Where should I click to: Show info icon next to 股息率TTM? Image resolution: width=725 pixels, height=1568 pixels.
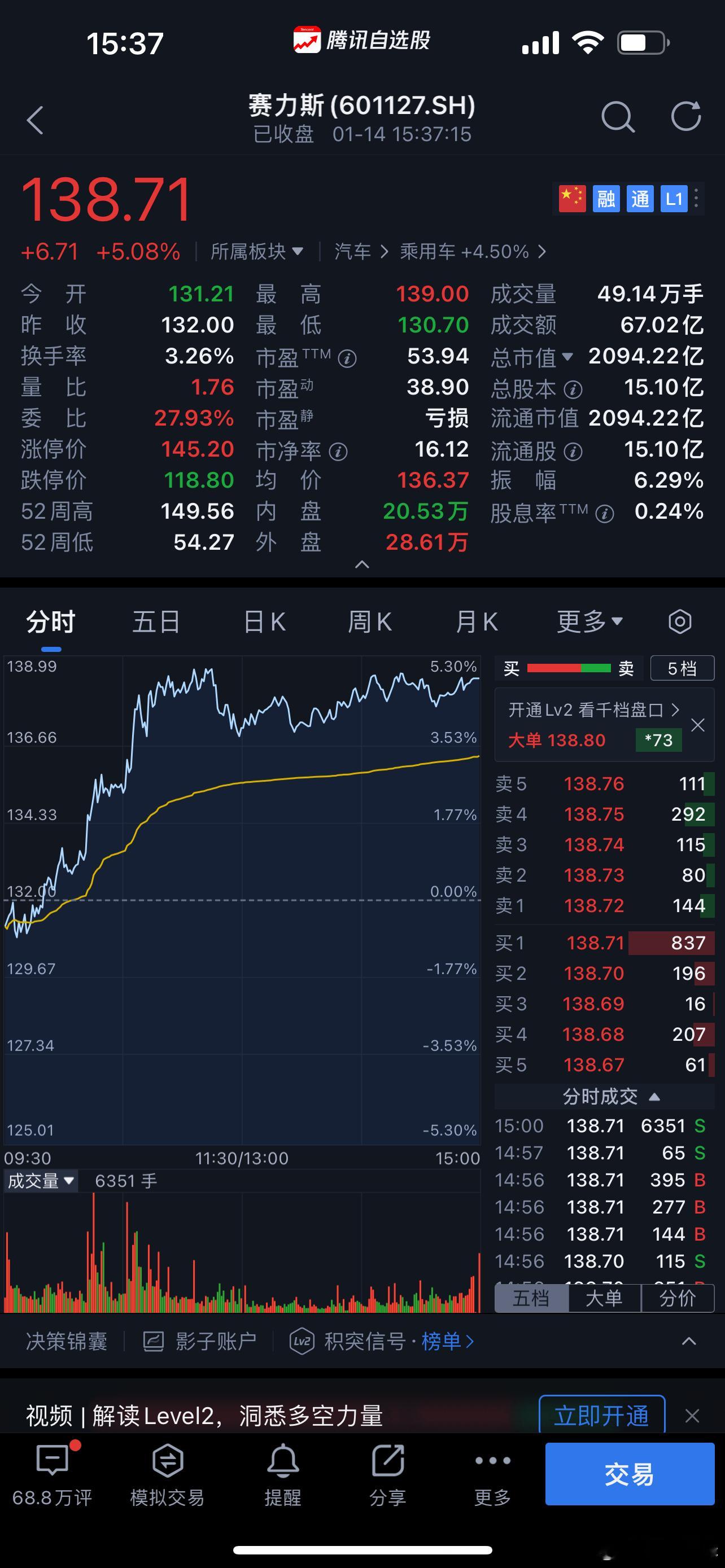605,514
